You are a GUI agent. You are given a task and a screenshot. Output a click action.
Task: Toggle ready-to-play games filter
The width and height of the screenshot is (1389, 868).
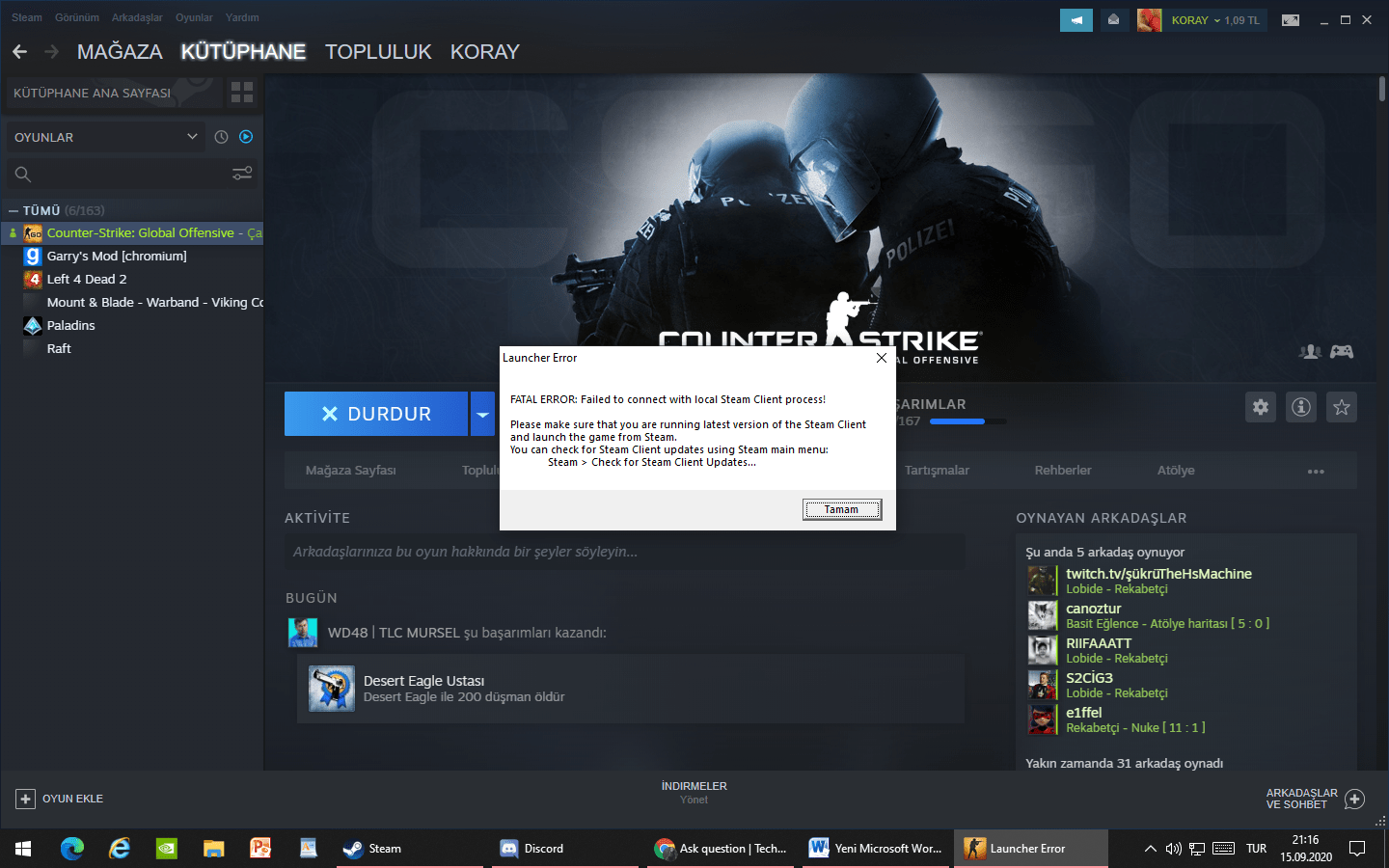(246, 137)
